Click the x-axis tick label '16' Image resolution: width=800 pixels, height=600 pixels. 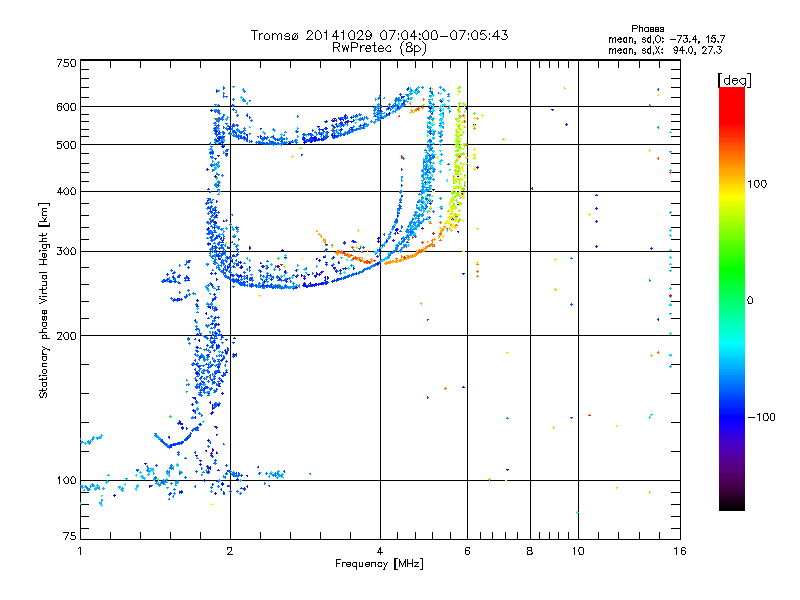680,551
